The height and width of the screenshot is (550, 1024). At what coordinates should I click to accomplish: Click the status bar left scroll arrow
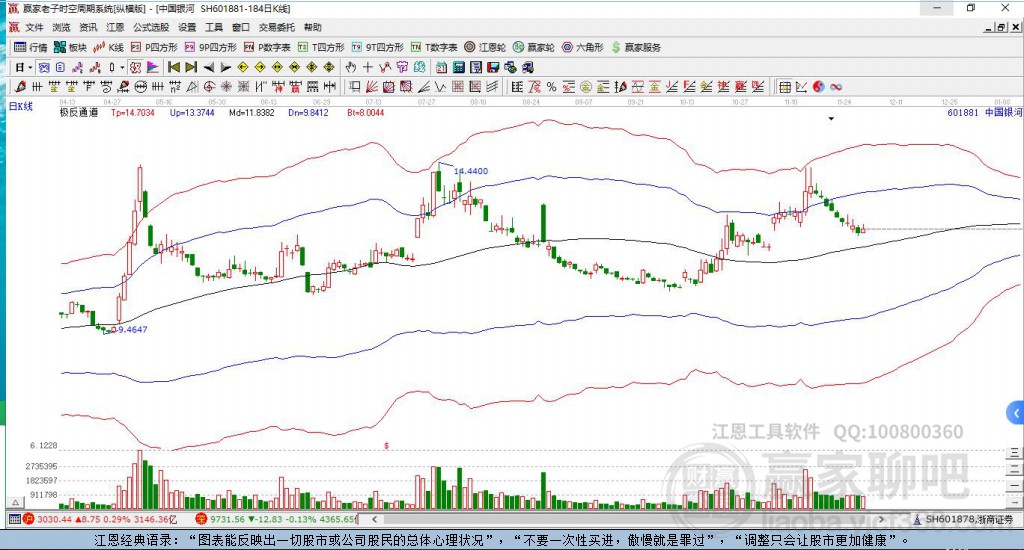[x=374, y=519]
